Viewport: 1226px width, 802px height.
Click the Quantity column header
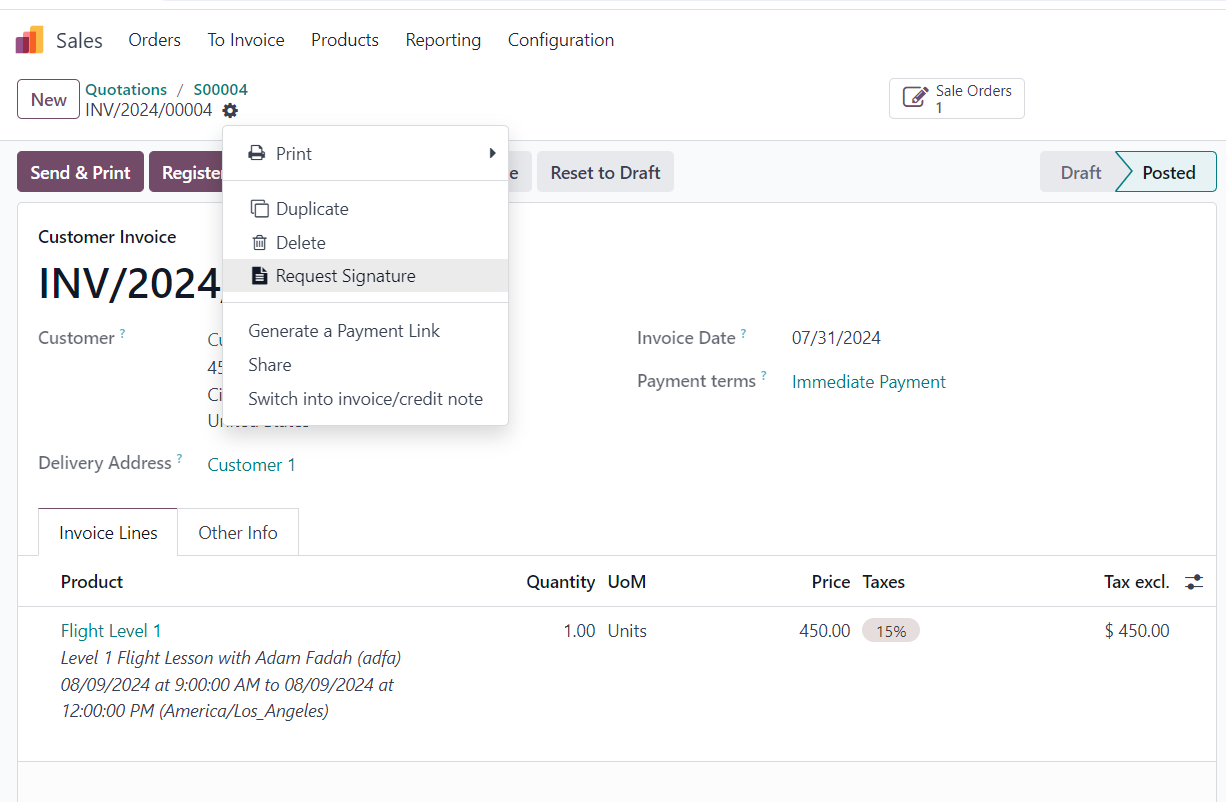pyautogui.click(x=561, y=582)
